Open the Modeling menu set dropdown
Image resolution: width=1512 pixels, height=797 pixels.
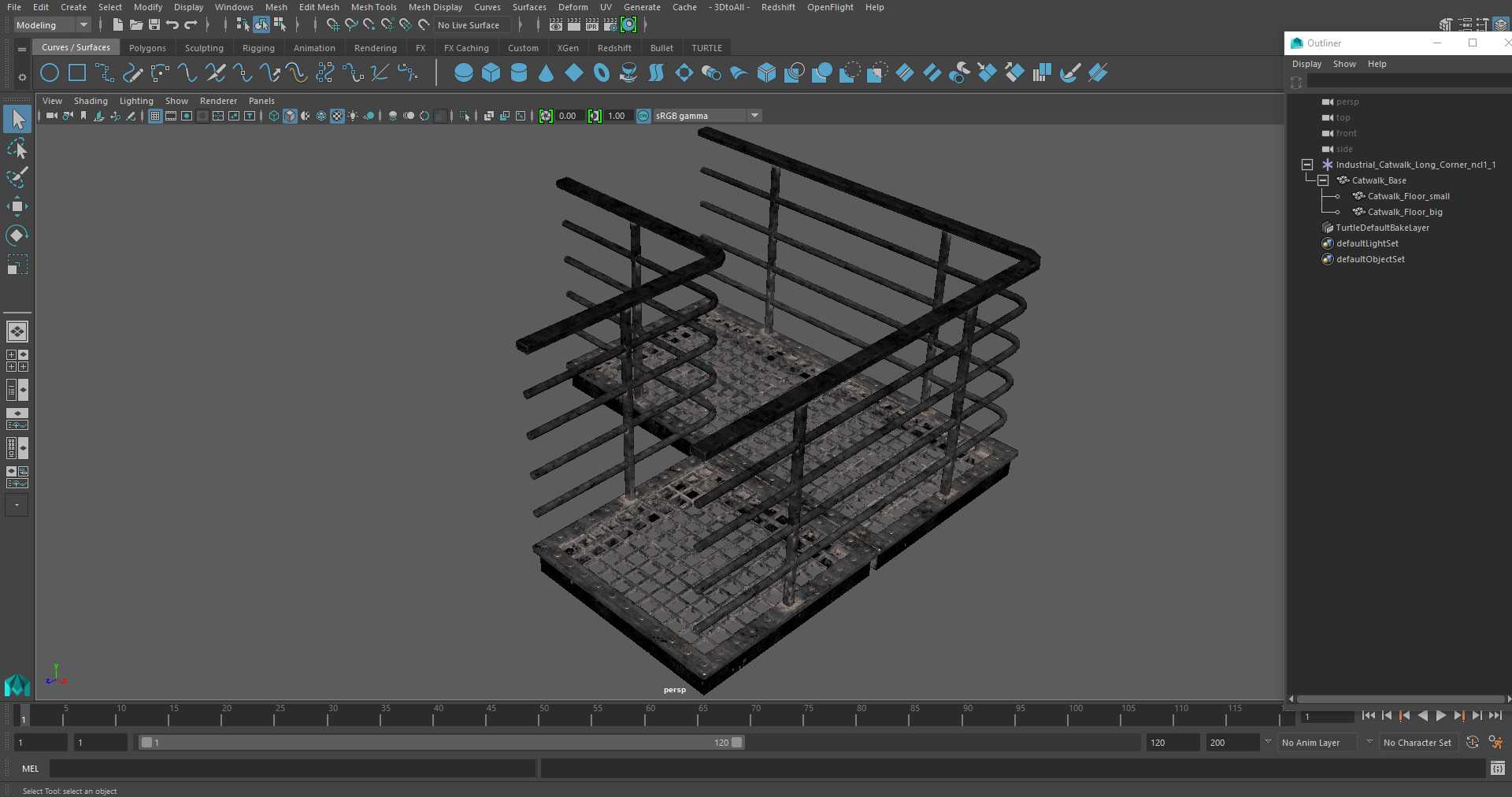tap(53, 25)
